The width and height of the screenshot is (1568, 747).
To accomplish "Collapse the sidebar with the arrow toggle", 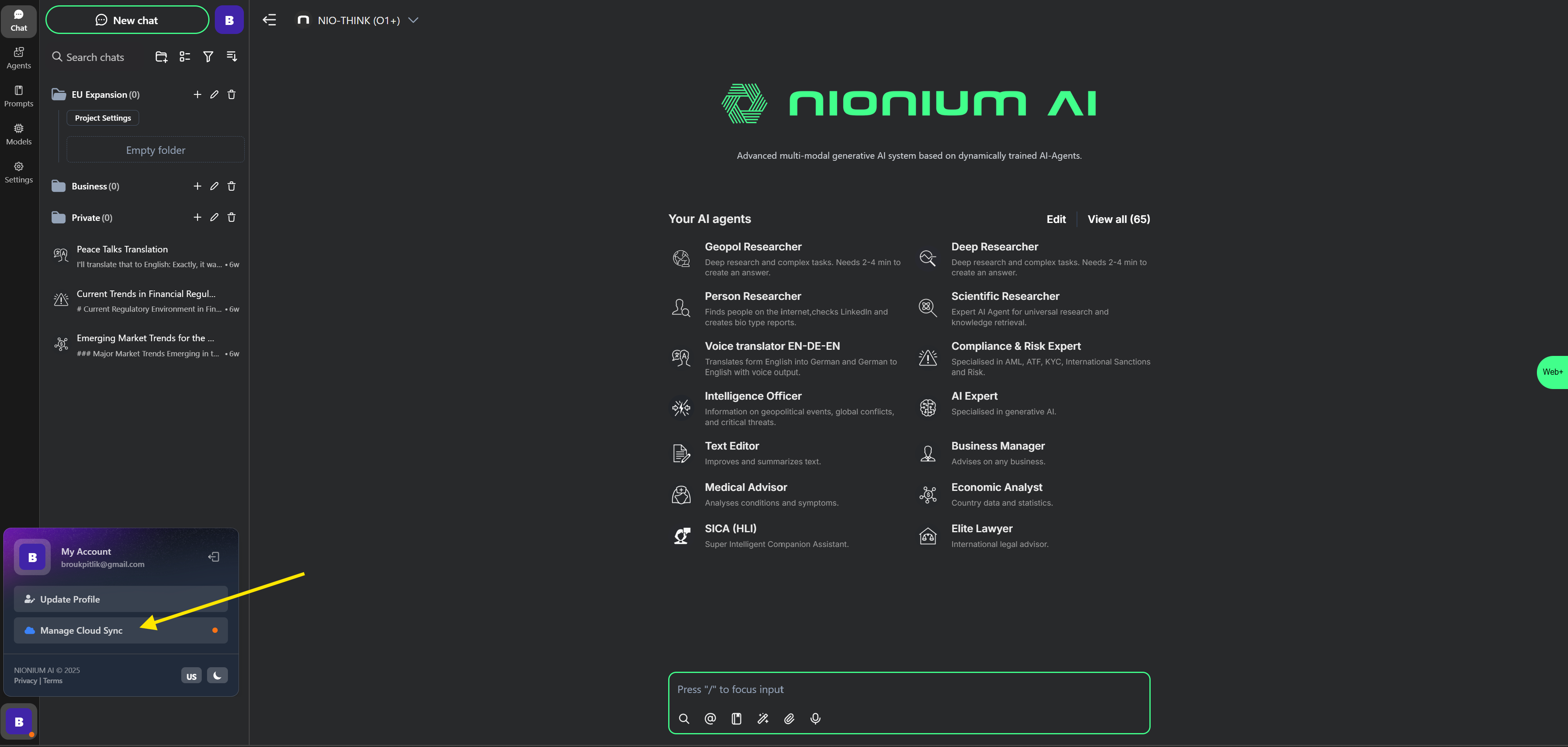I will tap(269, 20).
